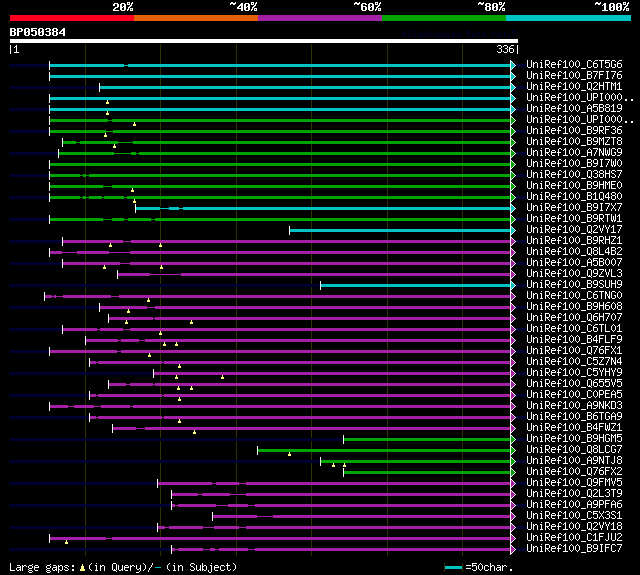
Task: Select the UniRef100_Q38HS7 label
Action: 574,175
